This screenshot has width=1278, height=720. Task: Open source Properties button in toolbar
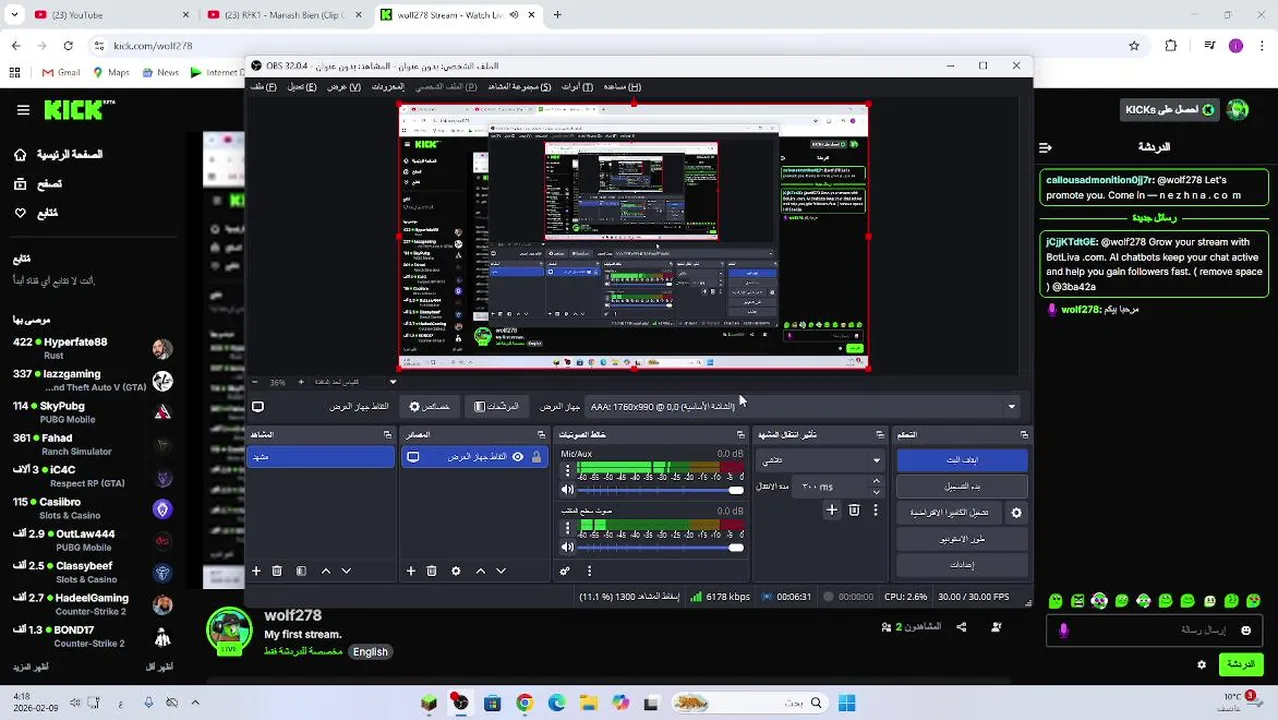pyautogui.click(x=430, y=407)
